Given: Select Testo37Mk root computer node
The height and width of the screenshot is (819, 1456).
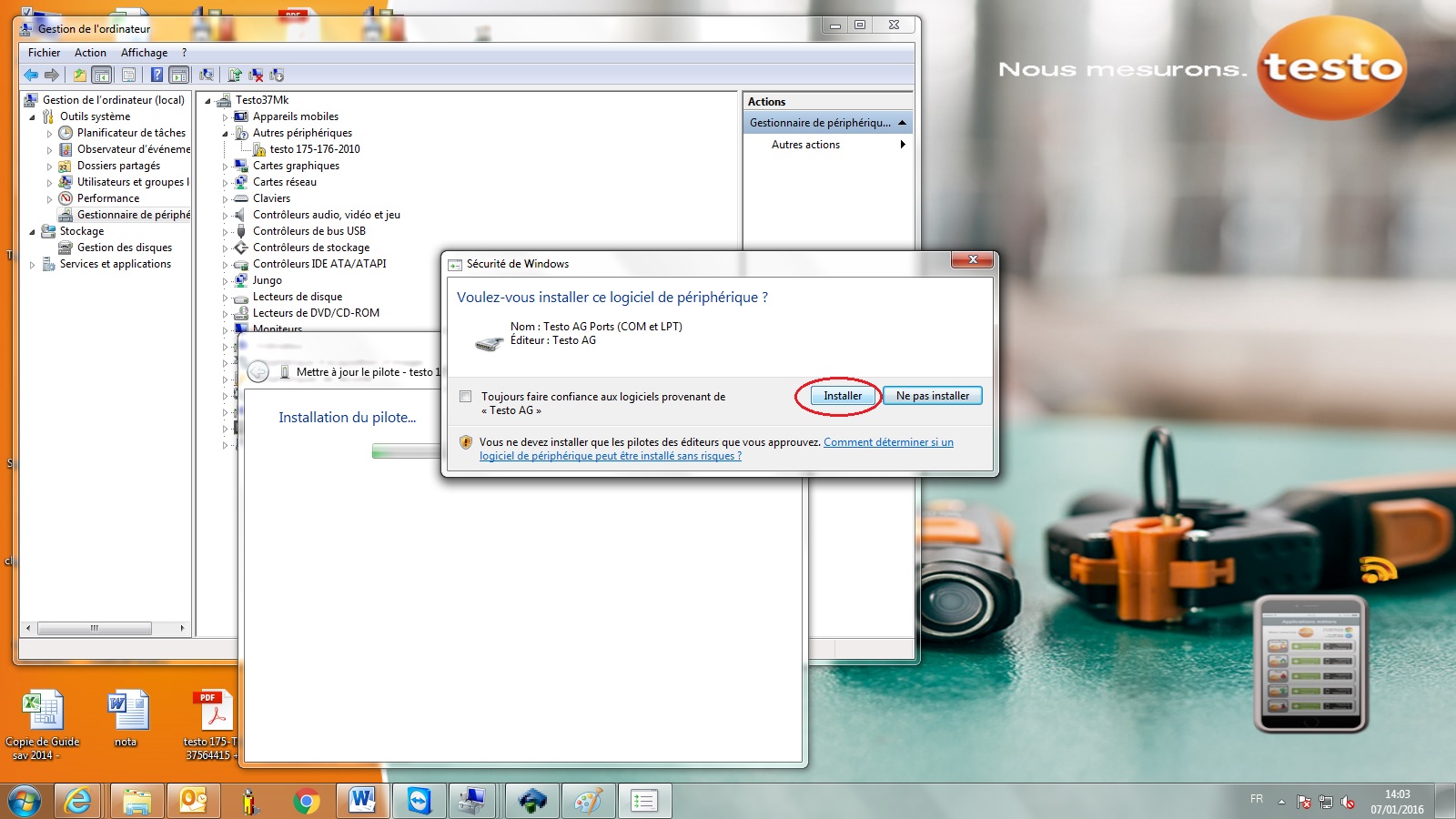Looking at the screenshot, I should [262, 100].
